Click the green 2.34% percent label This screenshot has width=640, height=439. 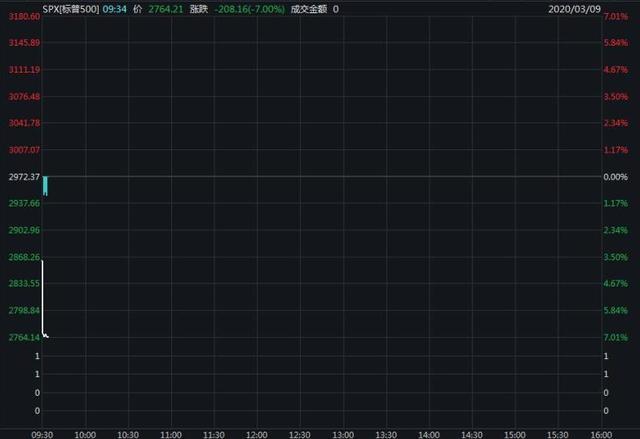pos(616,230)
